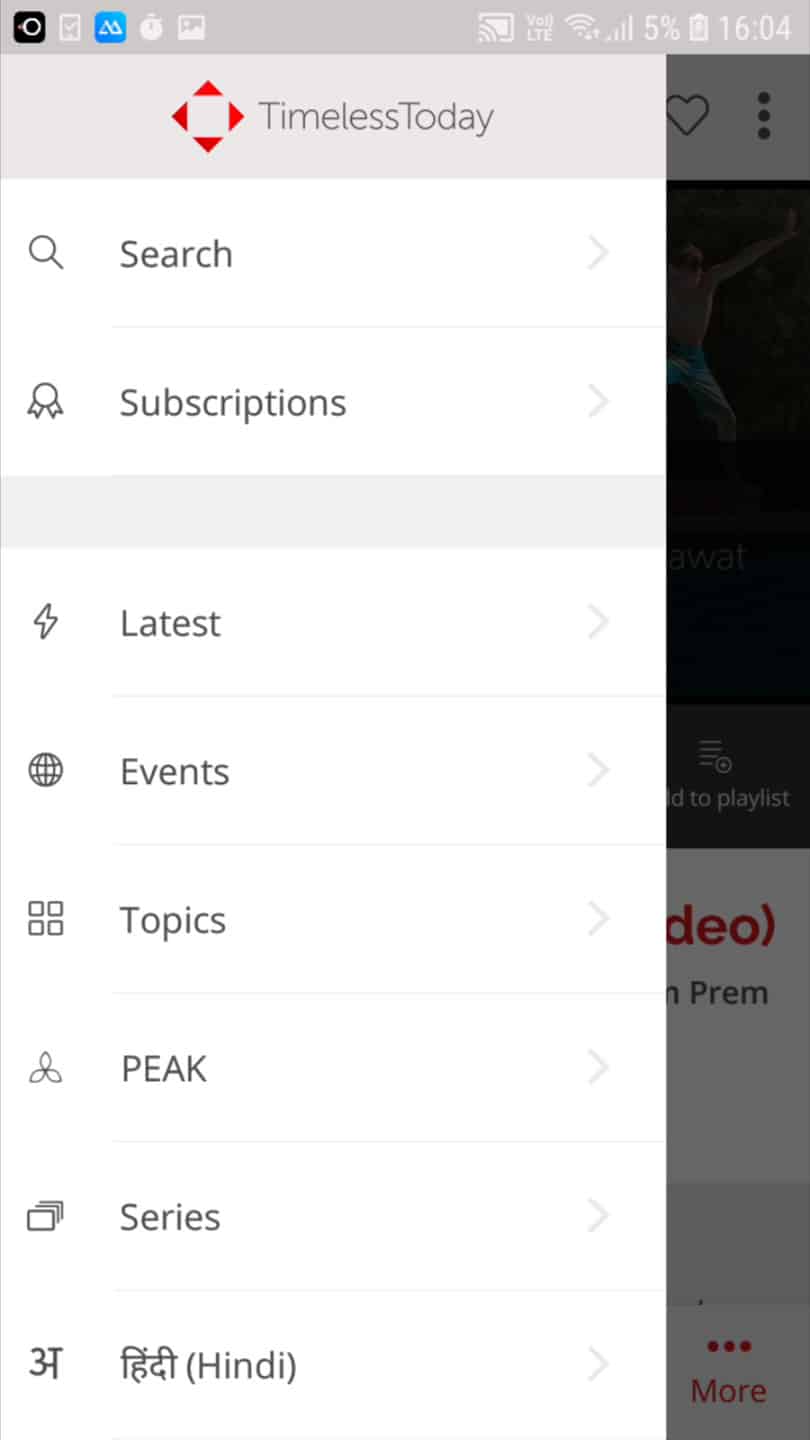This screenshot has width=810, height=1440.
Task: Expand the Subscriptions row chevron
Action: [598, 402]
